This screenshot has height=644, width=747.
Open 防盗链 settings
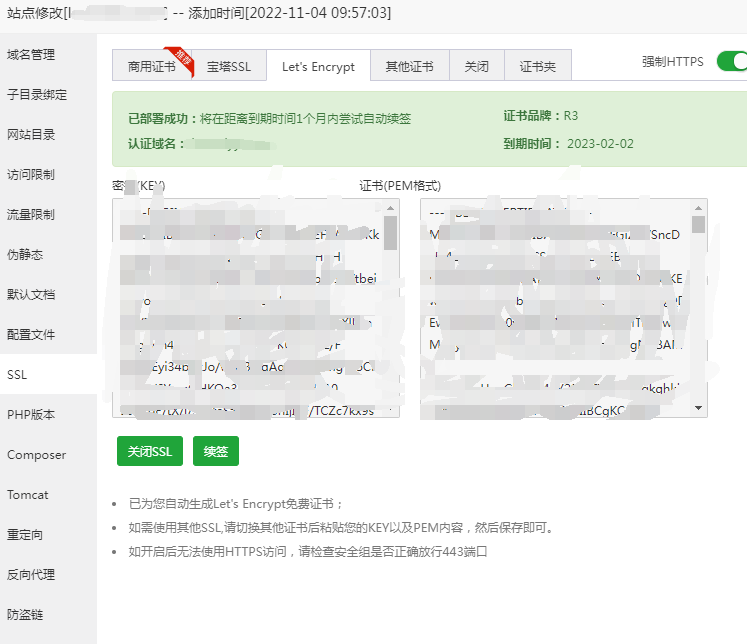[25, 615]
